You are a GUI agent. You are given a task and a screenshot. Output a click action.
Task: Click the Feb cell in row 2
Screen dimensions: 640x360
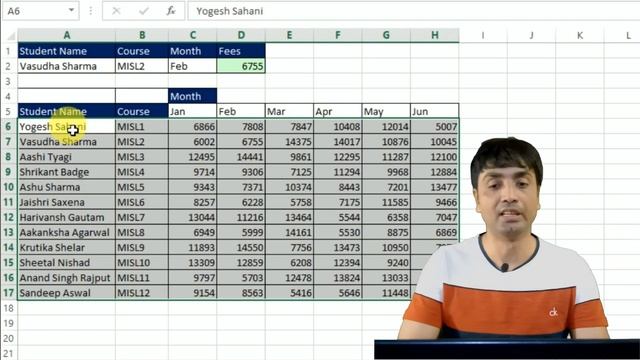pyautogui.click(x=193, y=66)
